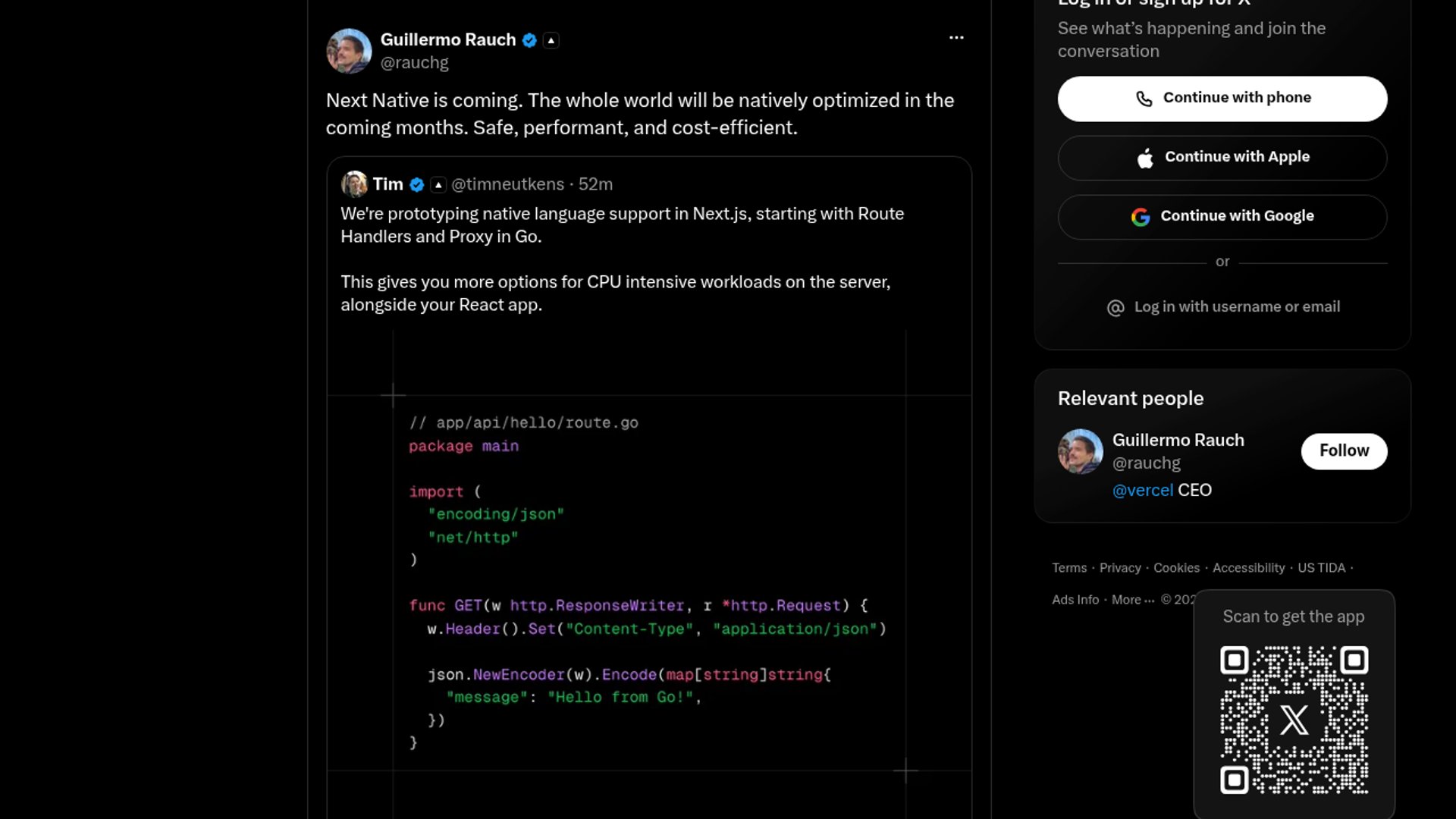Open the @vercel mention link
Viewport: 1456px width, 819px height.
(x=1142, y=491)
